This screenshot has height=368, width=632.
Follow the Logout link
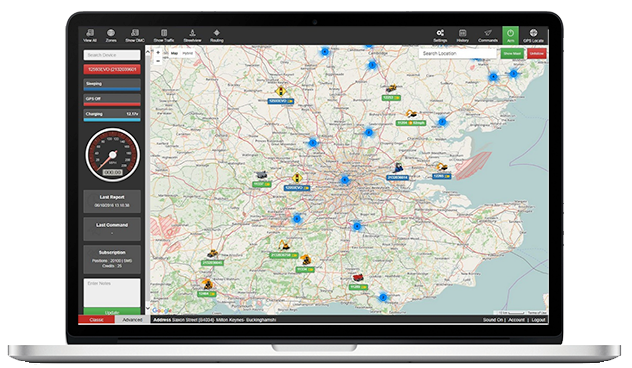(538, 320)
